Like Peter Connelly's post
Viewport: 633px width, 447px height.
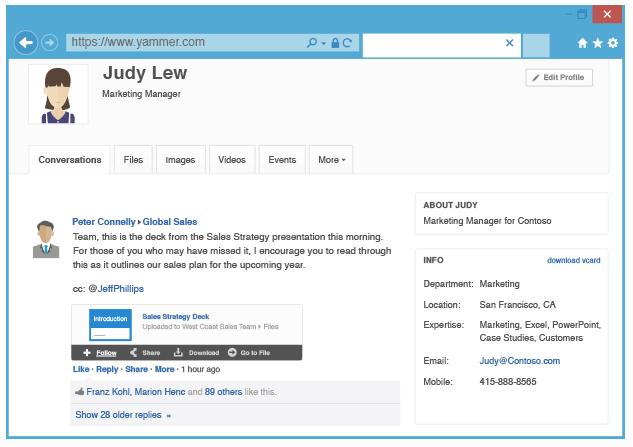(81, 369)
